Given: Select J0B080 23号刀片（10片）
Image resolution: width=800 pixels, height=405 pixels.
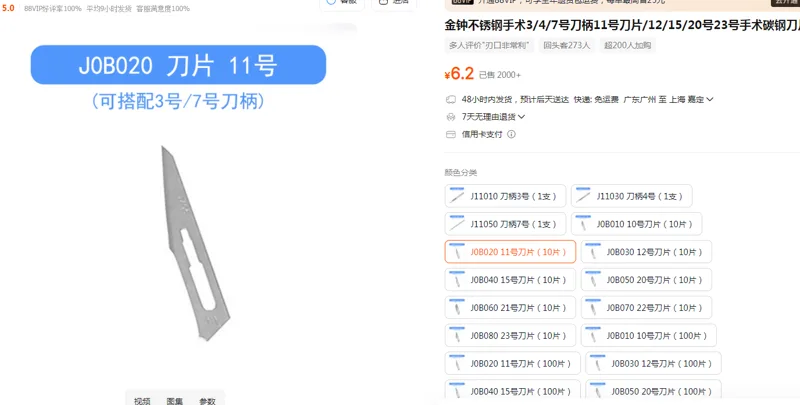Looking at the screenshot, I should pyautogui.click(x=510, y=336).
